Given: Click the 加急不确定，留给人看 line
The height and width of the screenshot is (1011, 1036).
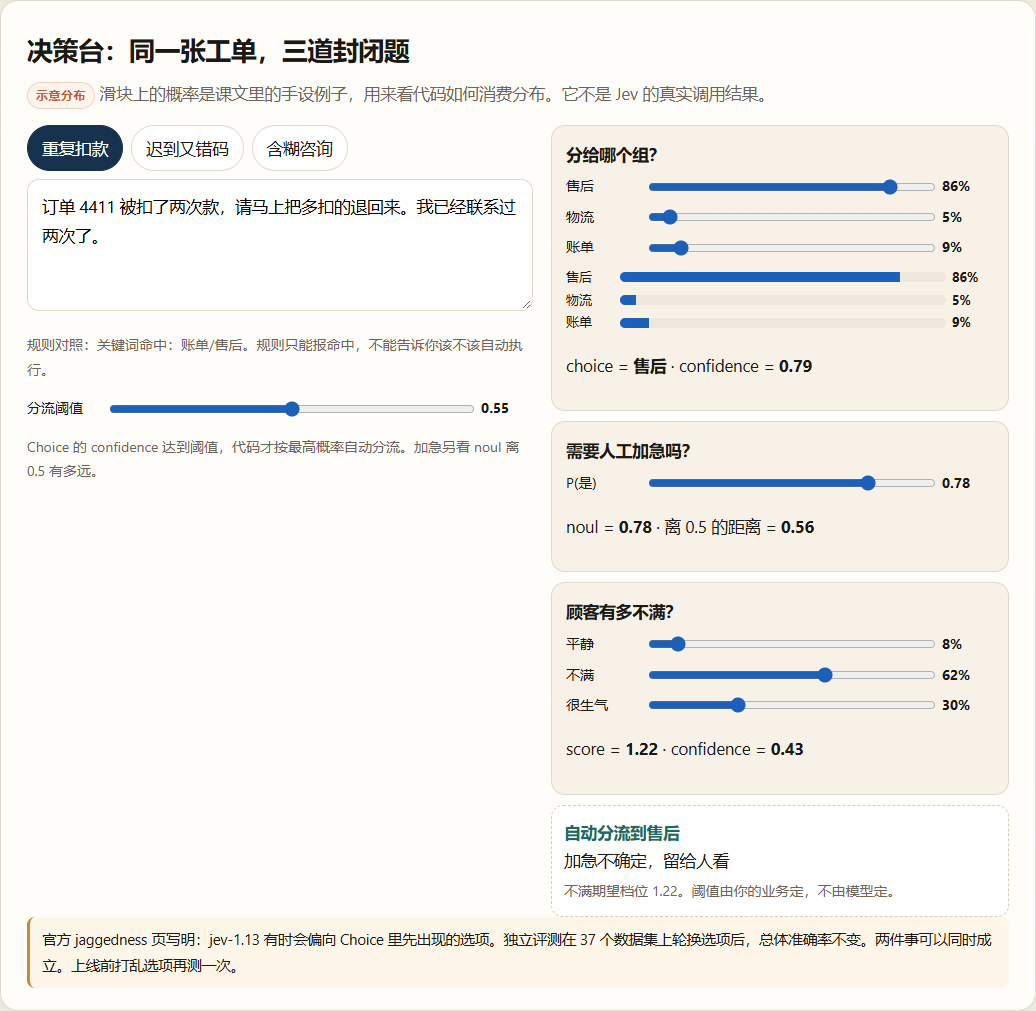Looking at the screenshot, I should (646, 861).
